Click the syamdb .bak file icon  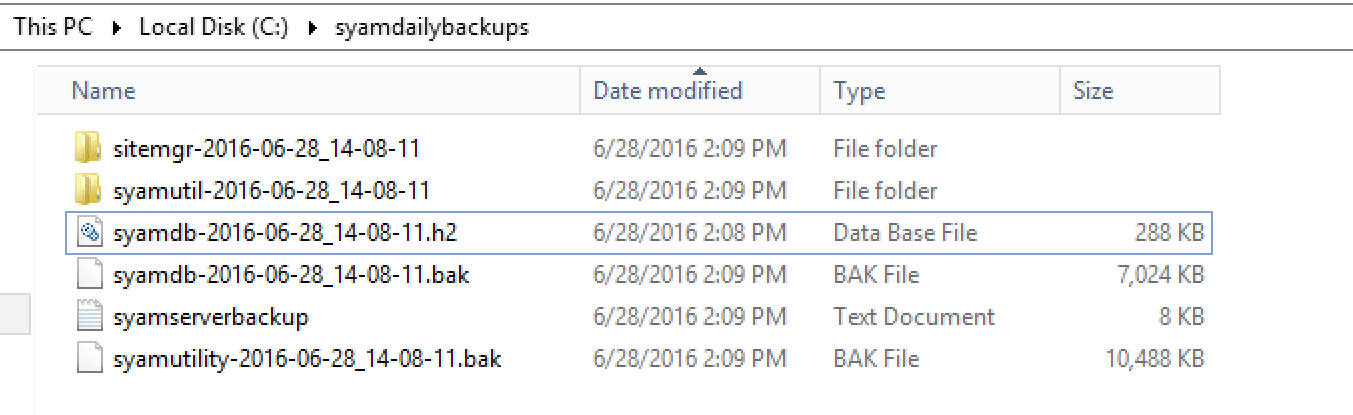click(89, 275)
